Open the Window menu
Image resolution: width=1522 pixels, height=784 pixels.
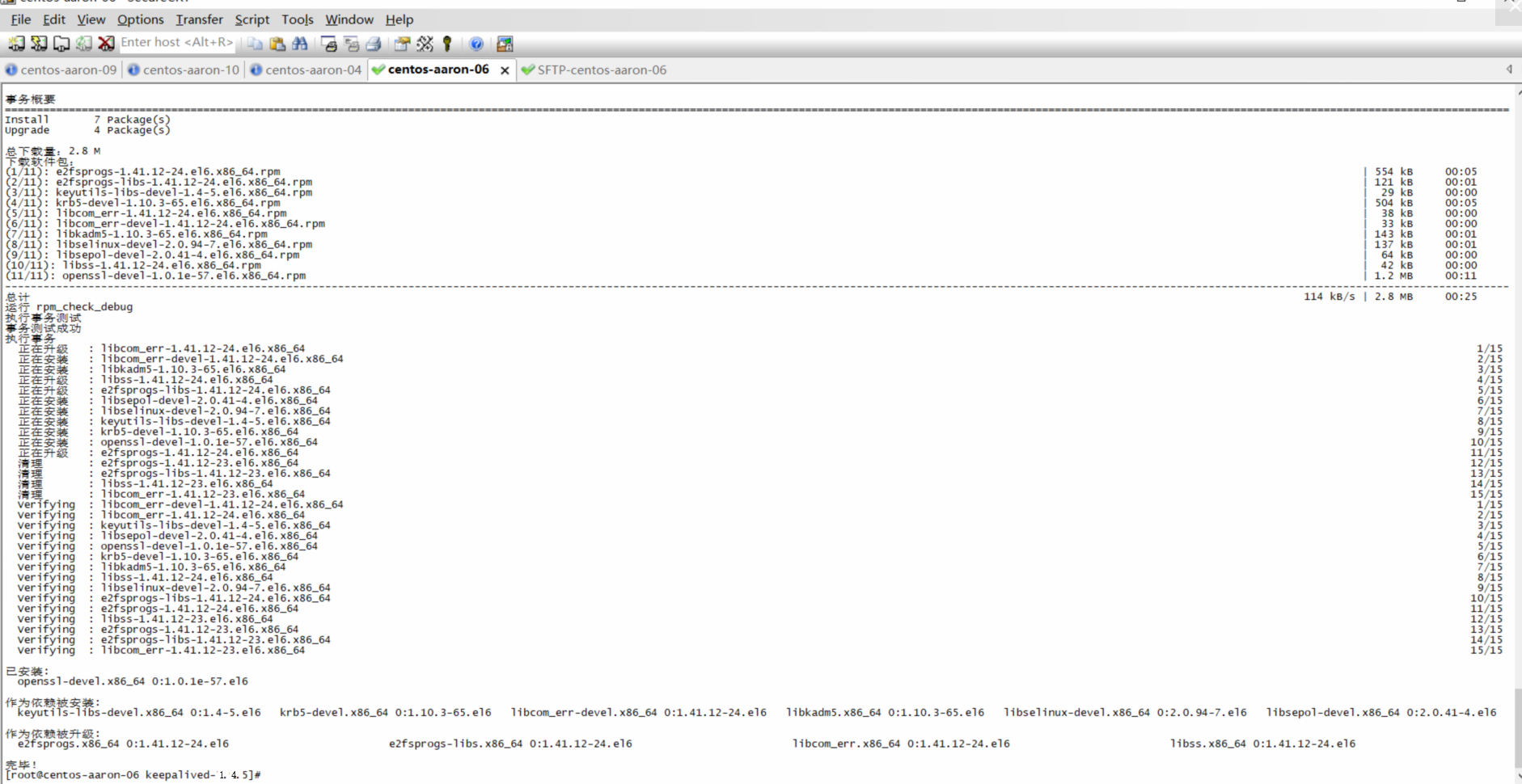click(349, 19)
